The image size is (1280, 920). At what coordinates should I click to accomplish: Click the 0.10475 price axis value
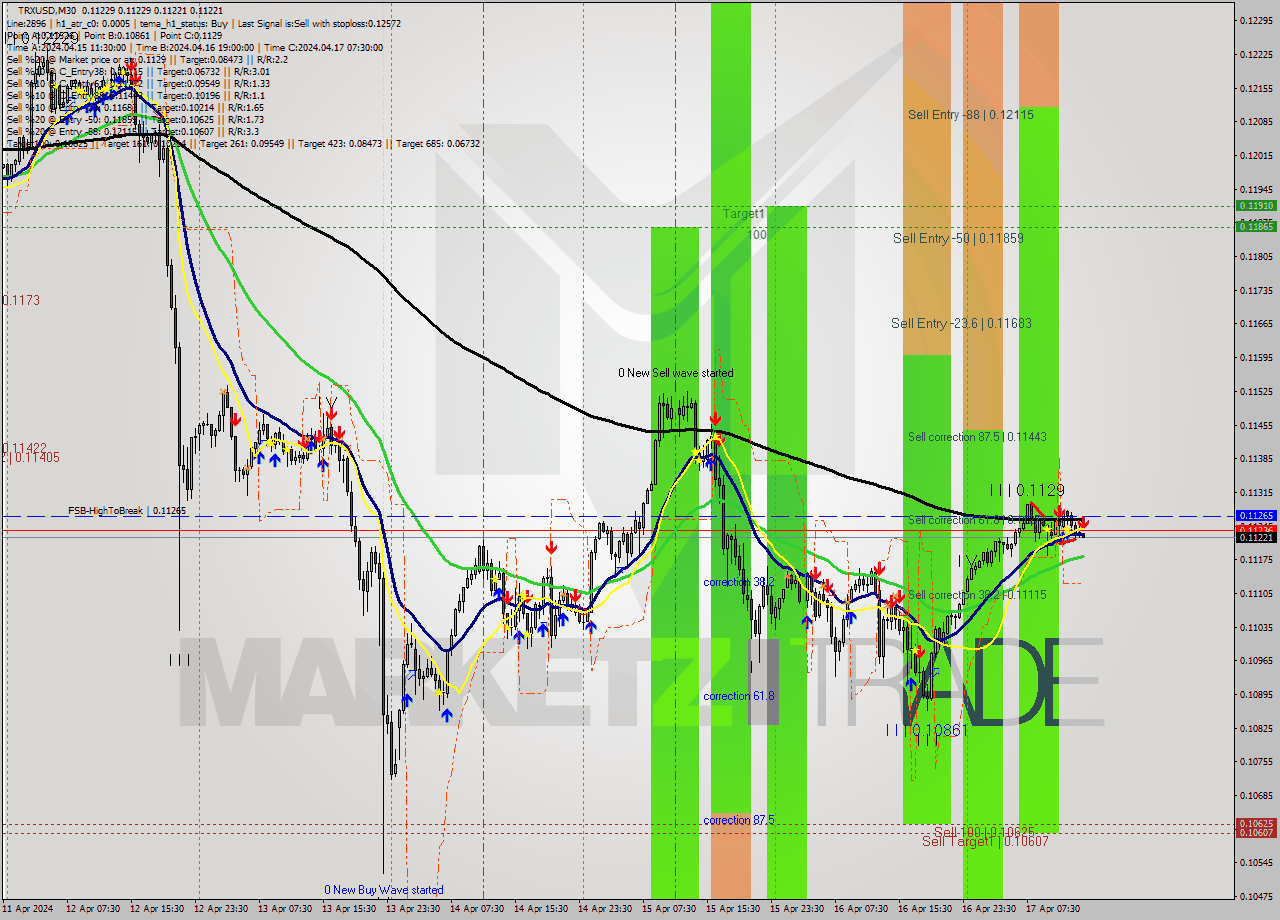pyautogui.click(x=1256, y=896)
